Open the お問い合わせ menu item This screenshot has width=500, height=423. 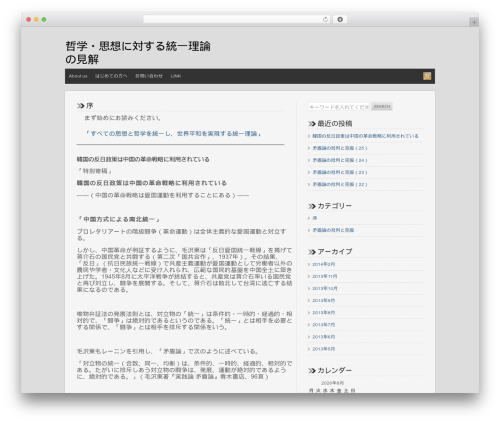tap(149, 76)
